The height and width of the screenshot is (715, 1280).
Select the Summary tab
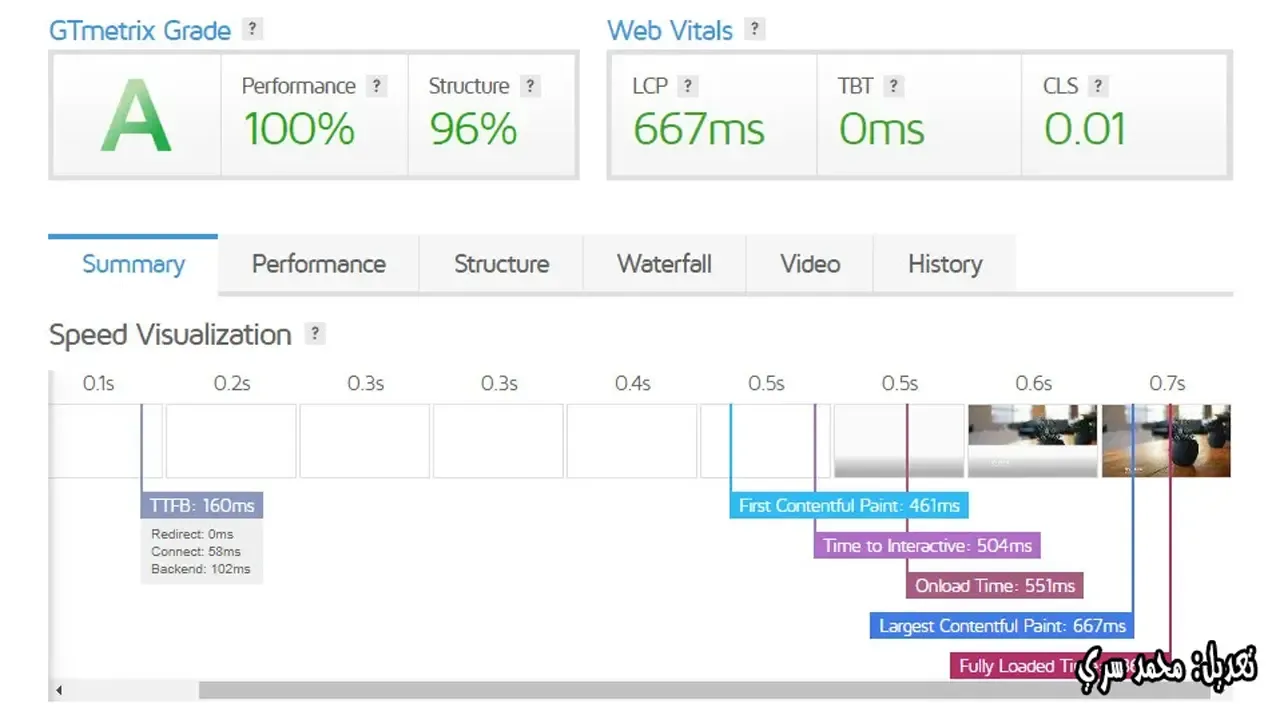pos(133,264)
